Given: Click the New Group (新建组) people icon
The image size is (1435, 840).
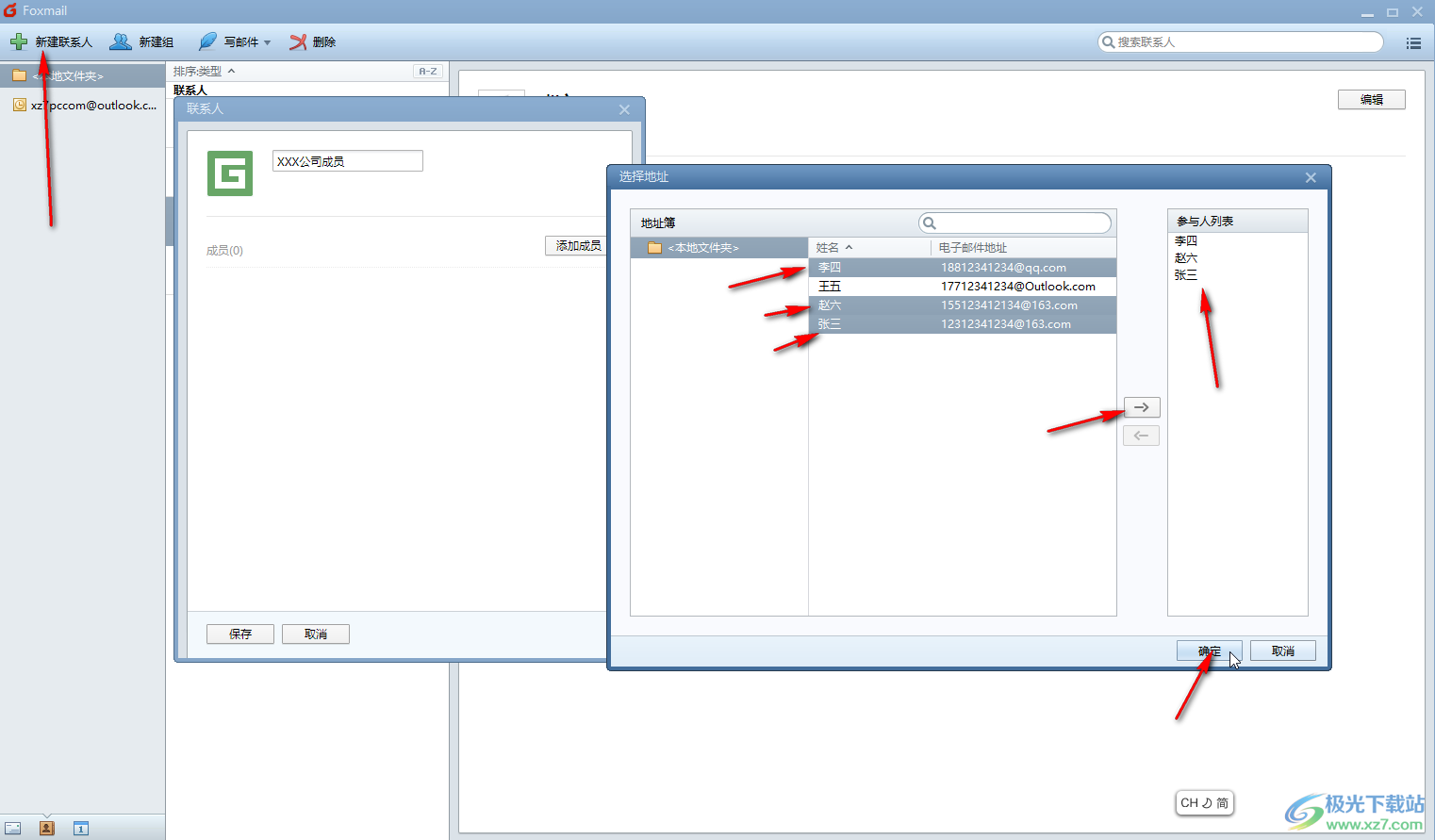Looking at the screenshot, I should click(x=121, y=41).
